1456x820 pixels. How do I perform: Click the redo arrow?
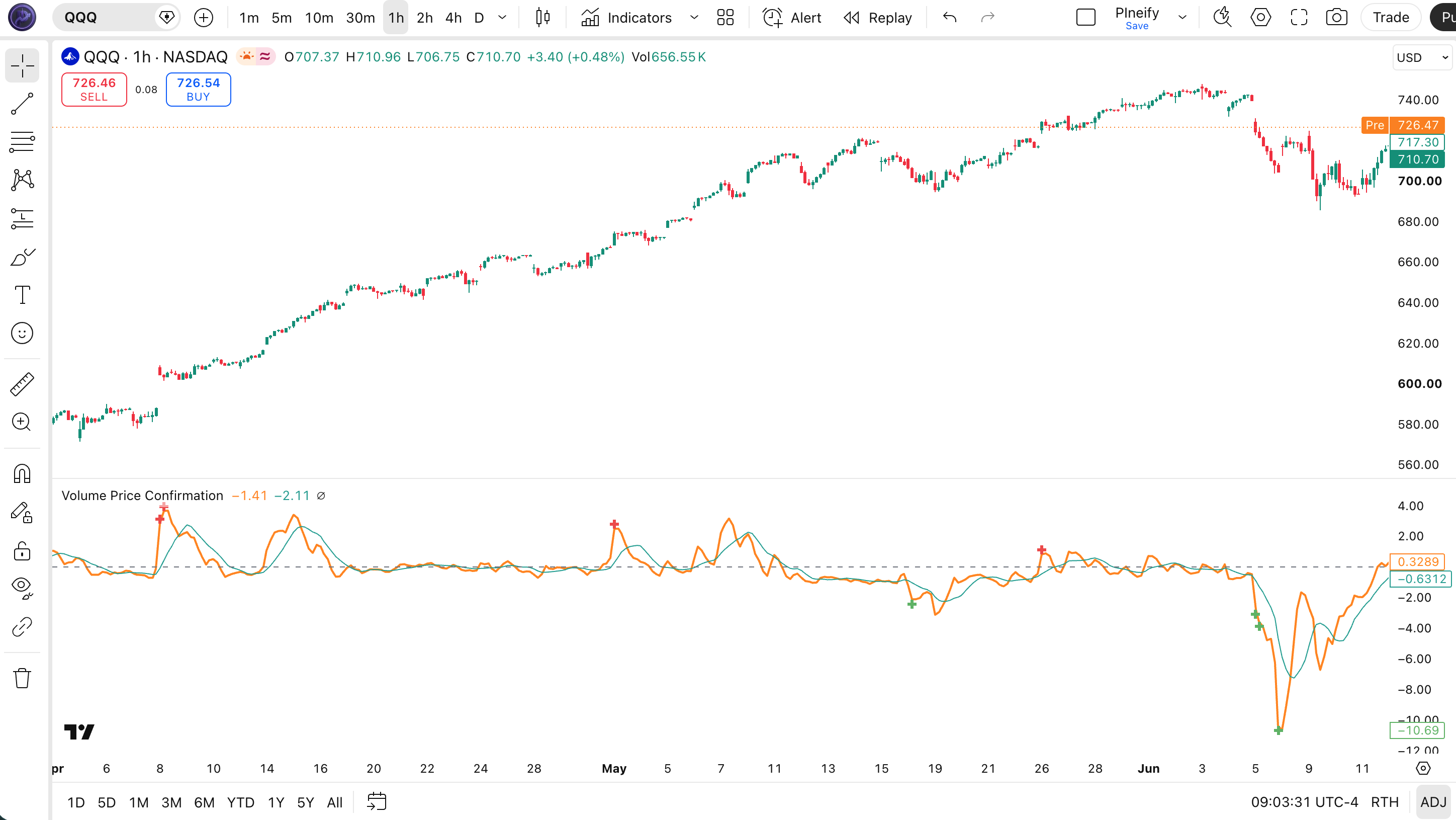pos(987,18)
